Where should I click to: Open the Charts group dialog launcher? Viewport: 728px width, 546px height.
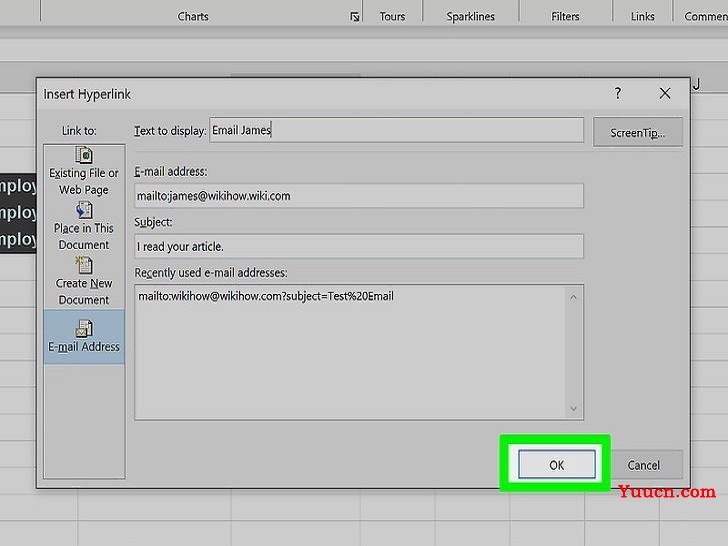(x=355, y=17)
